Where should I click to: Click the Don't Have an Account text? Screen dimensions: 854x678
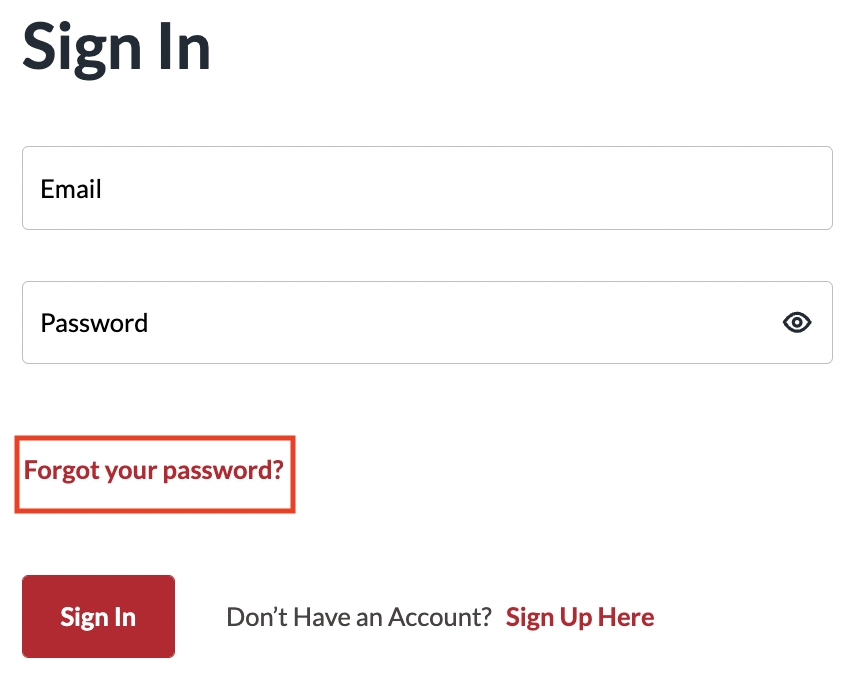[x=359, y=617]
